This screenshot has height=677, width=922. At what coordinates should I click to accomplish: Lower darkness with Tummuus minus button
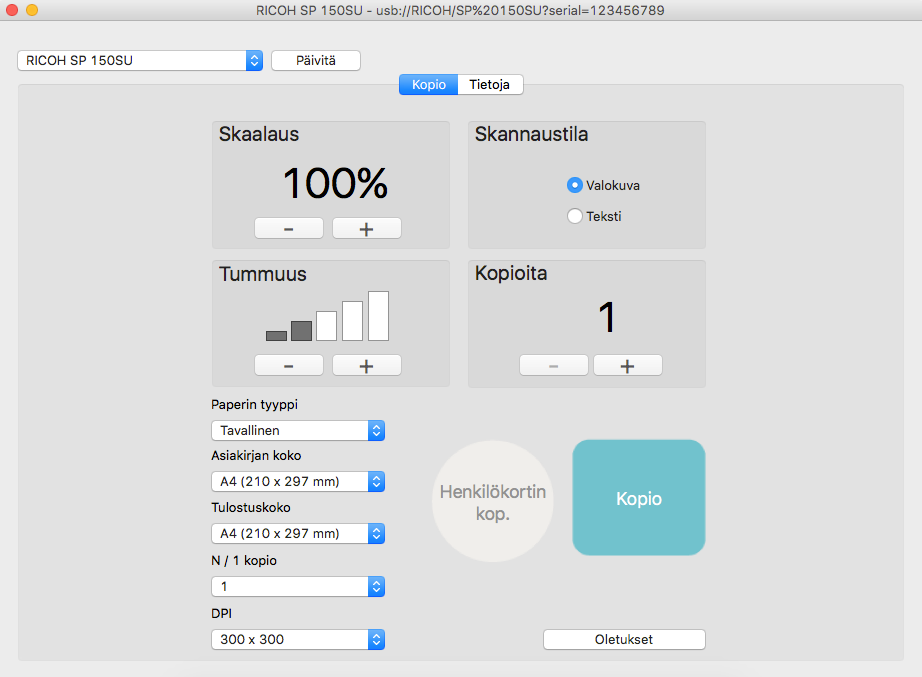[x=289, y=365]
